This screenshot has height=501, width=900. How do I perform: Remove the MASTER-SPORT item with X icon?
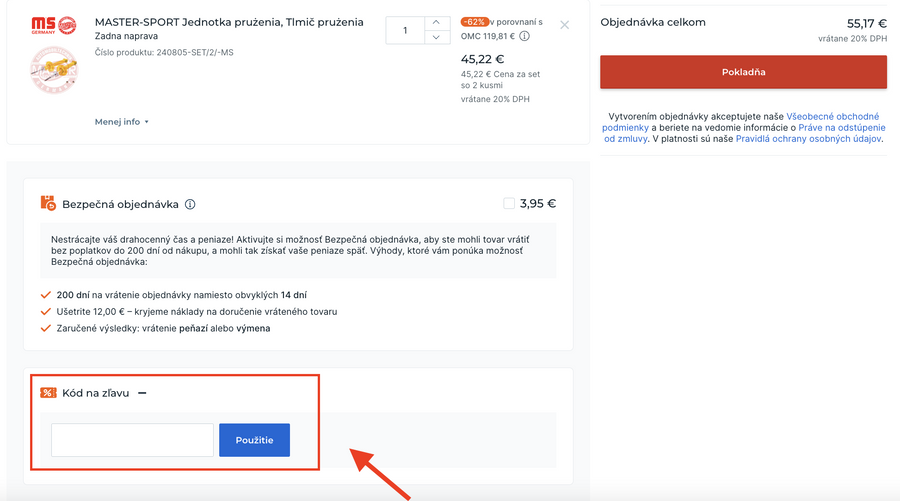click(565, 25)
